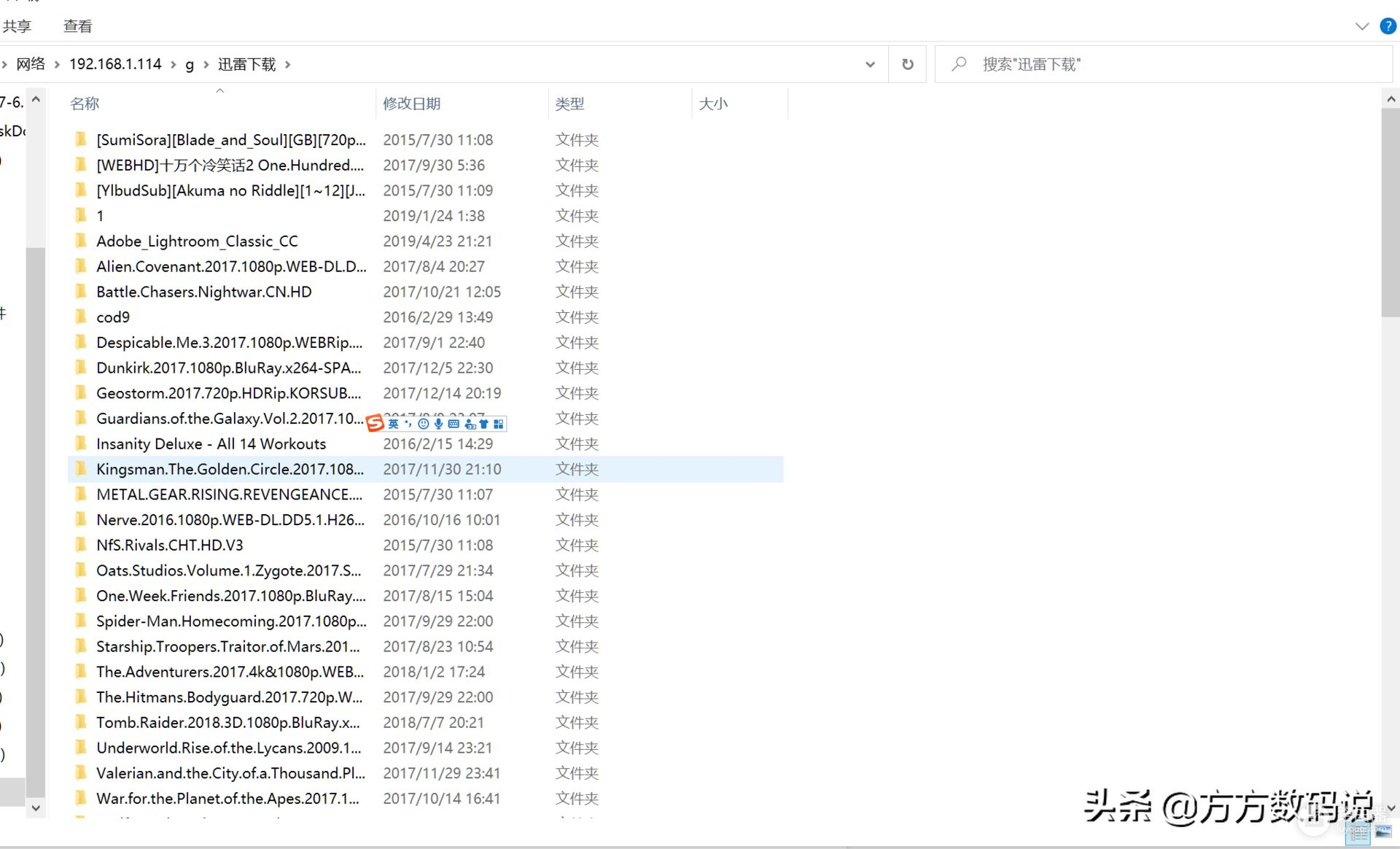Switch to large thumbnails view in status bar
The width and height of the screenshot is (1400, 849).
[1383, 831]
